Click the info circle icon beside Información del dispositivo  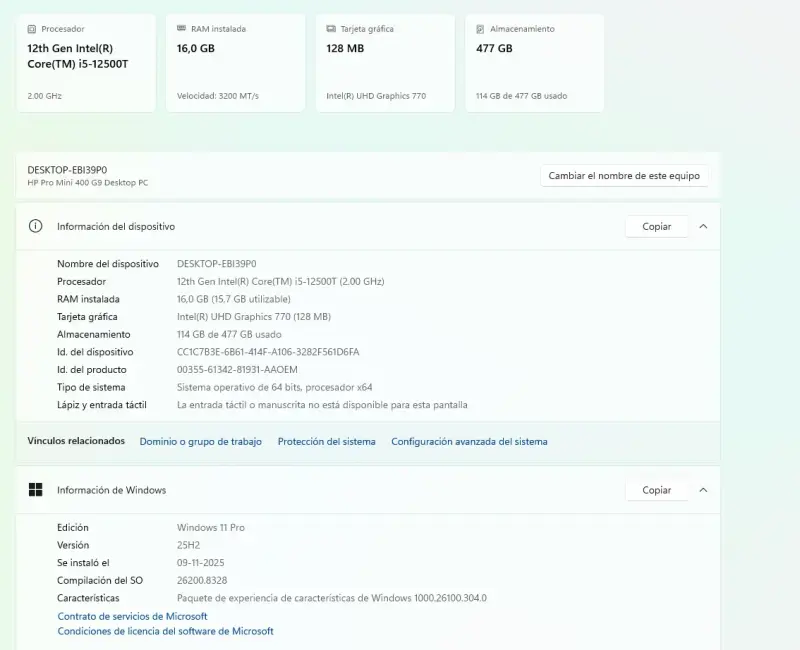(x=35, y=226)
